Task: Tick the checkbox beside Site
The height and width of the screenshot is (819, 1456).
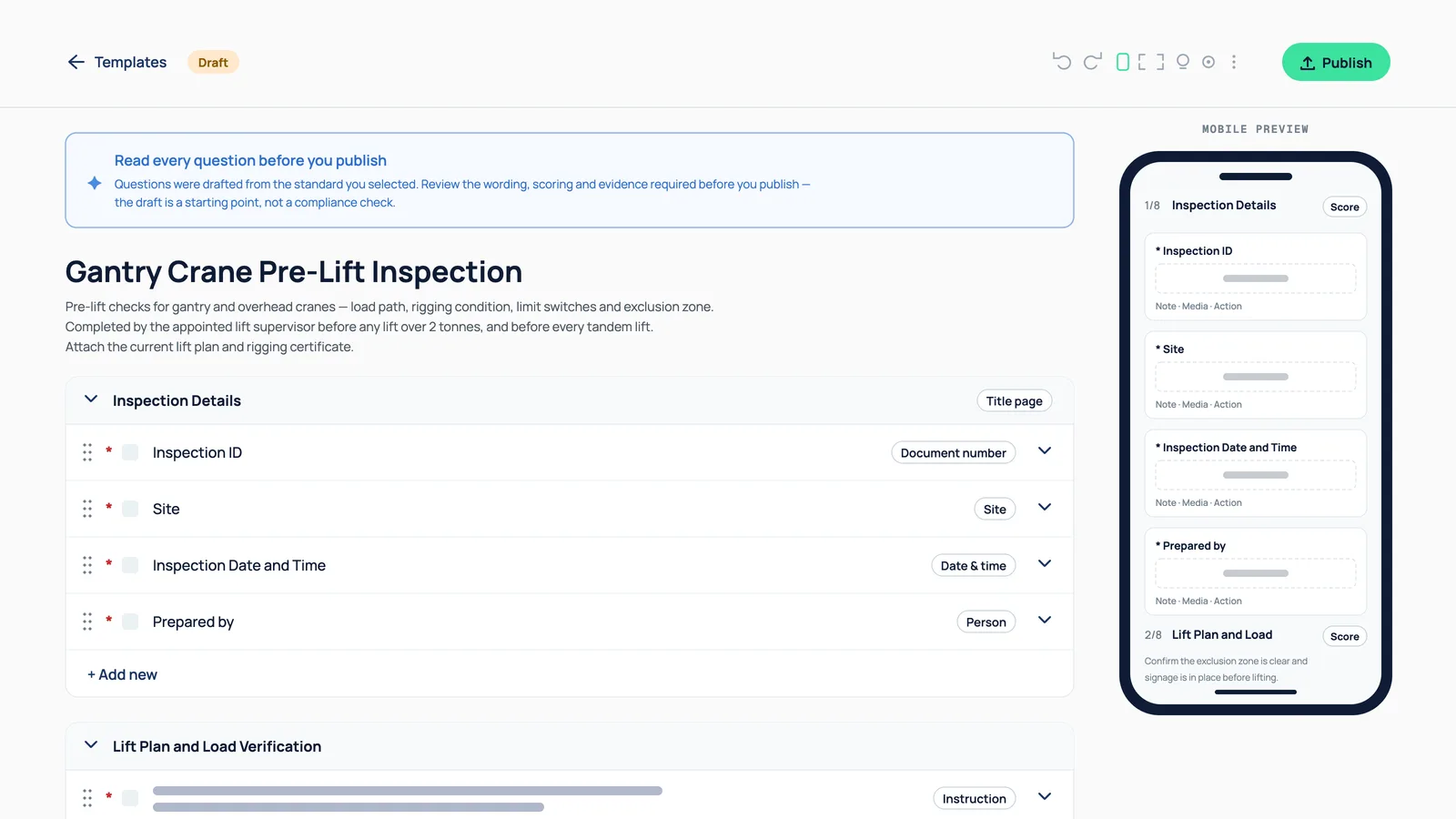Action: [130, 509]
